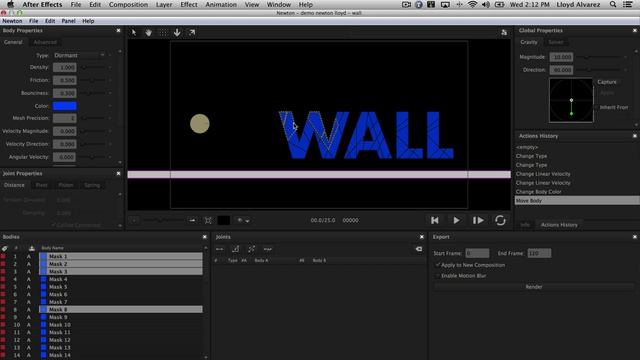Viewport: 640px width, 360px height.
Task: Toggle red marker for Mask 9
Action: coord(3,317)
